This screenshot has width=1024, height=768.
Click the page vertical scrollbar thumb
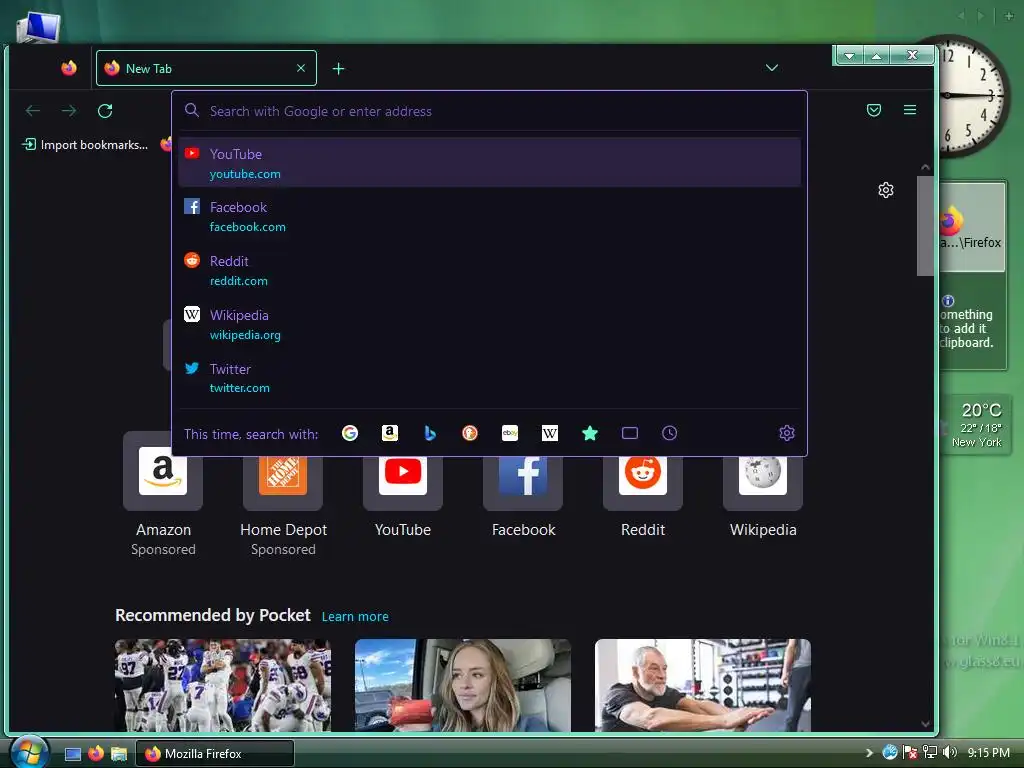pyautogui.click(x=925, y=225)
